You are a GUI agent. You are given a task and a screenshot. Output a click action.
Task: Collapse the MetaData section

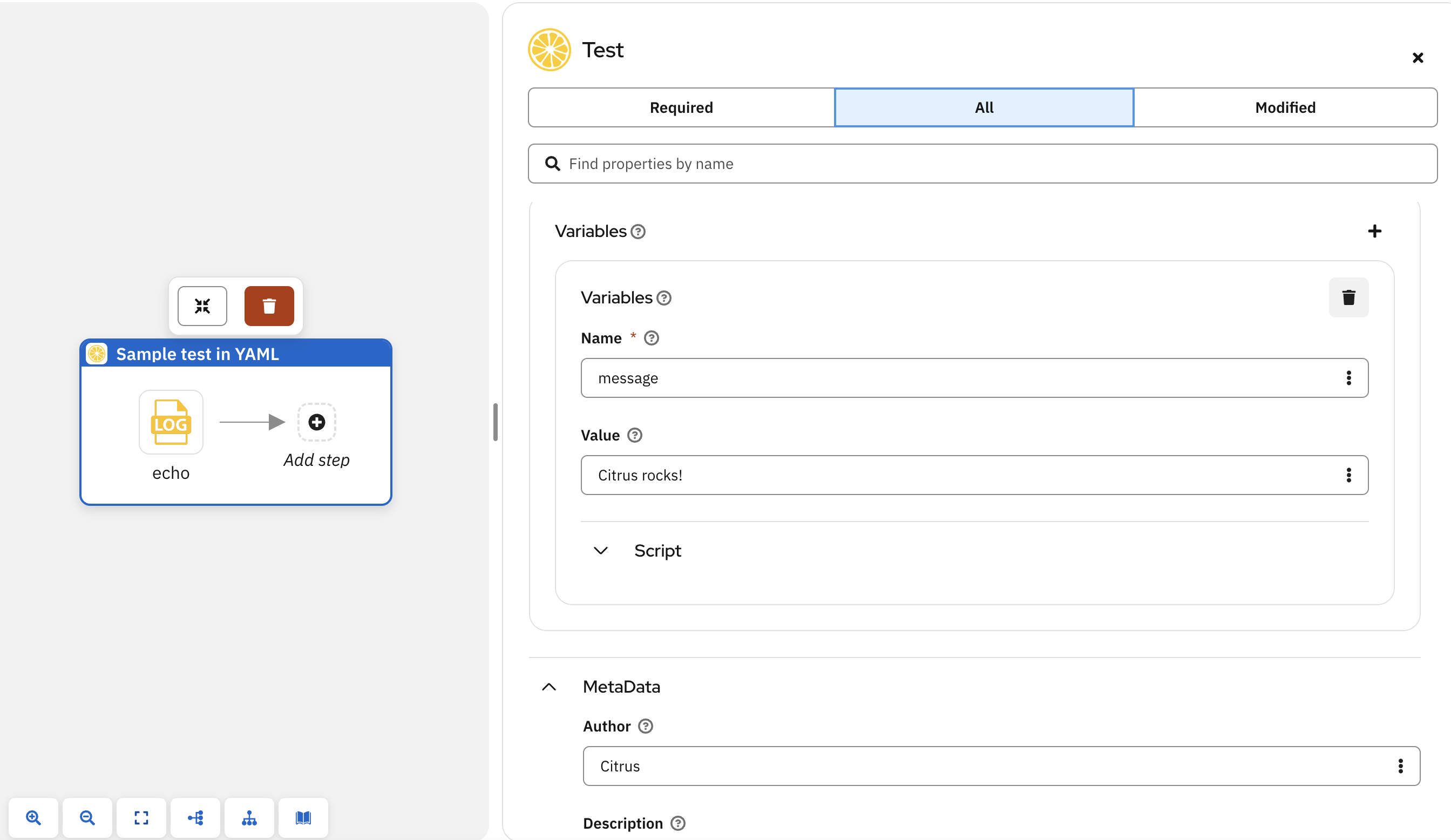click(549, 687)
